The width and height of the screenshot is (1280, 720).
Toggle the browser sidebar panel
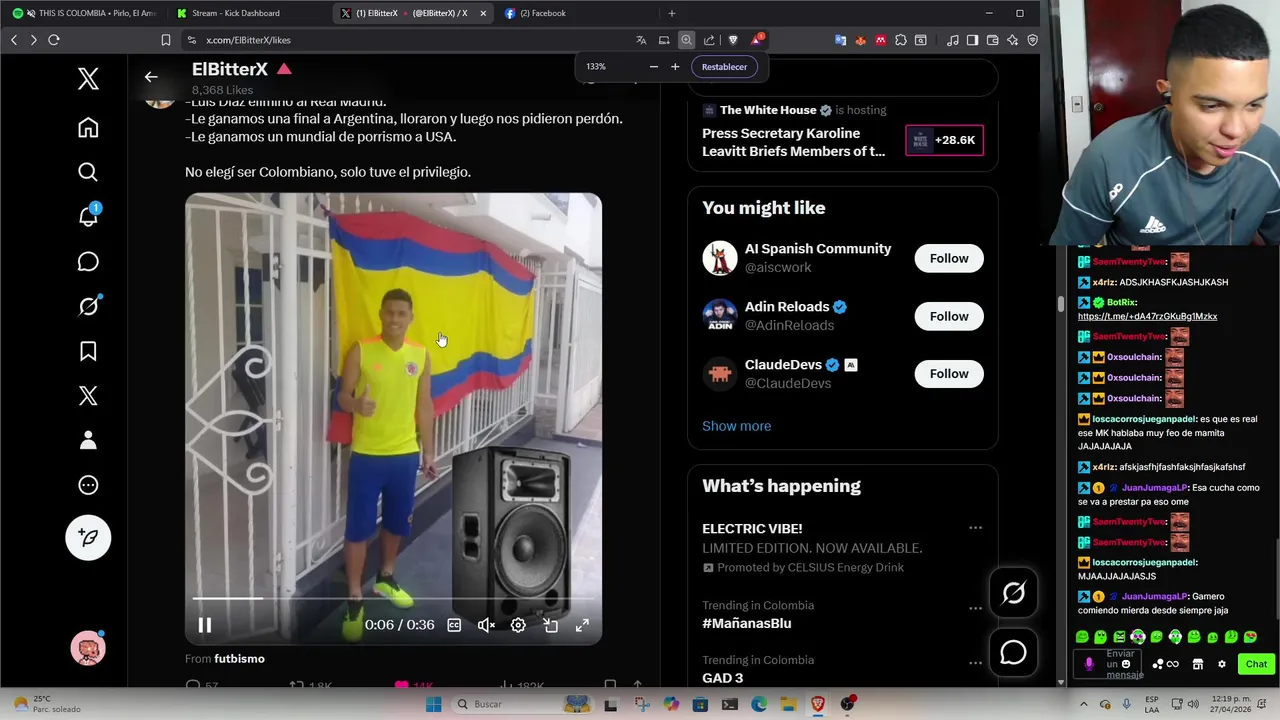(972, 40)
